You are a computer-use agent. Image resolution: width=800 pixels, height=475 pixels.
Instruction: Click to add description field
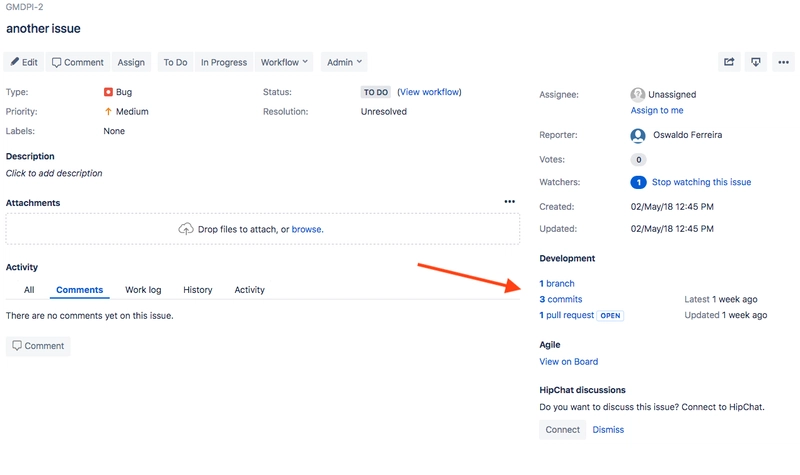(54, 173)
